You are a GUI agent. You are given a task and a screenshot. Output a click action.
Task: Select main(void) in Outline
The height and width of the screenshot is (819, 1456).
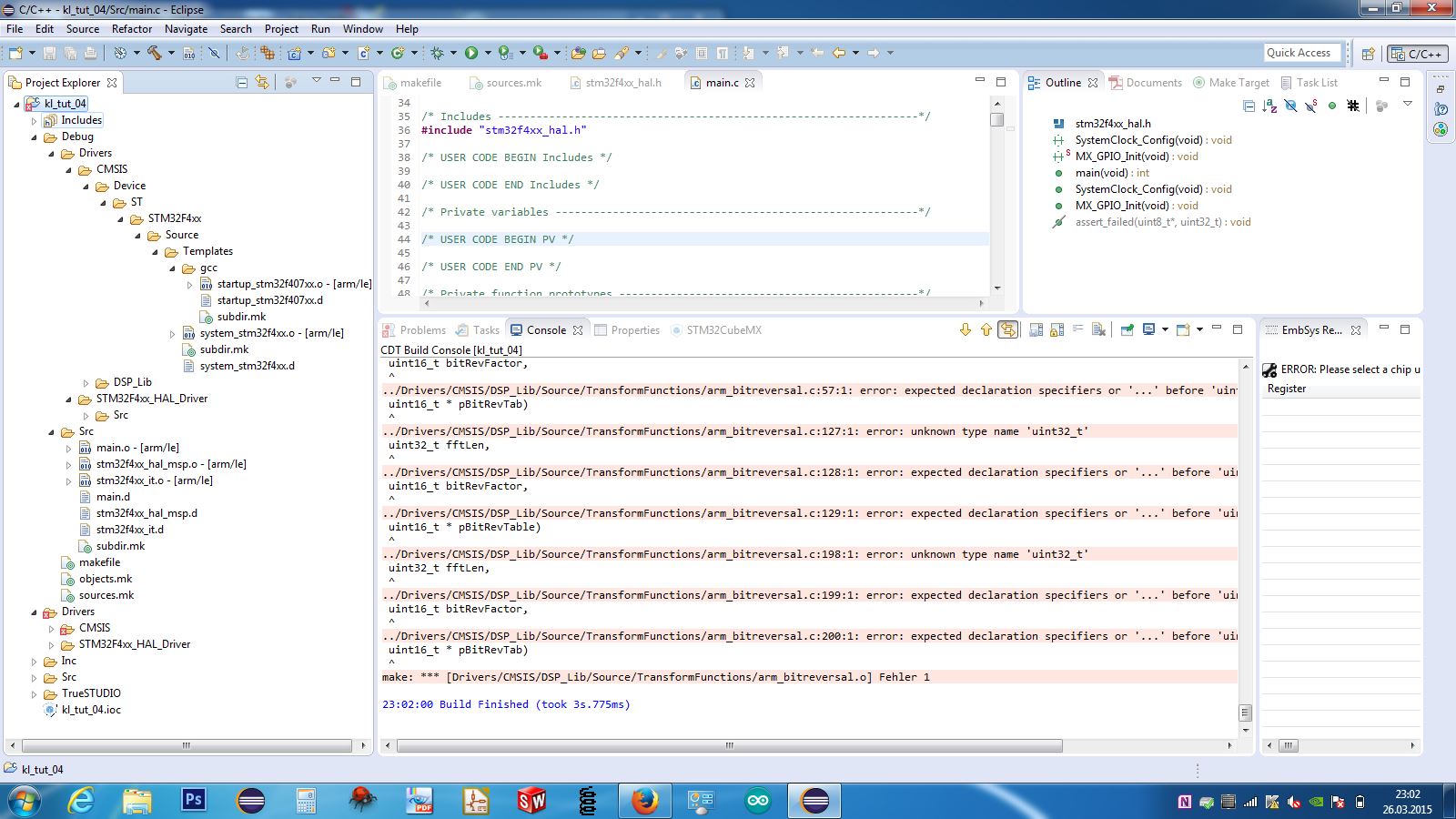[x=1112, y=173]
